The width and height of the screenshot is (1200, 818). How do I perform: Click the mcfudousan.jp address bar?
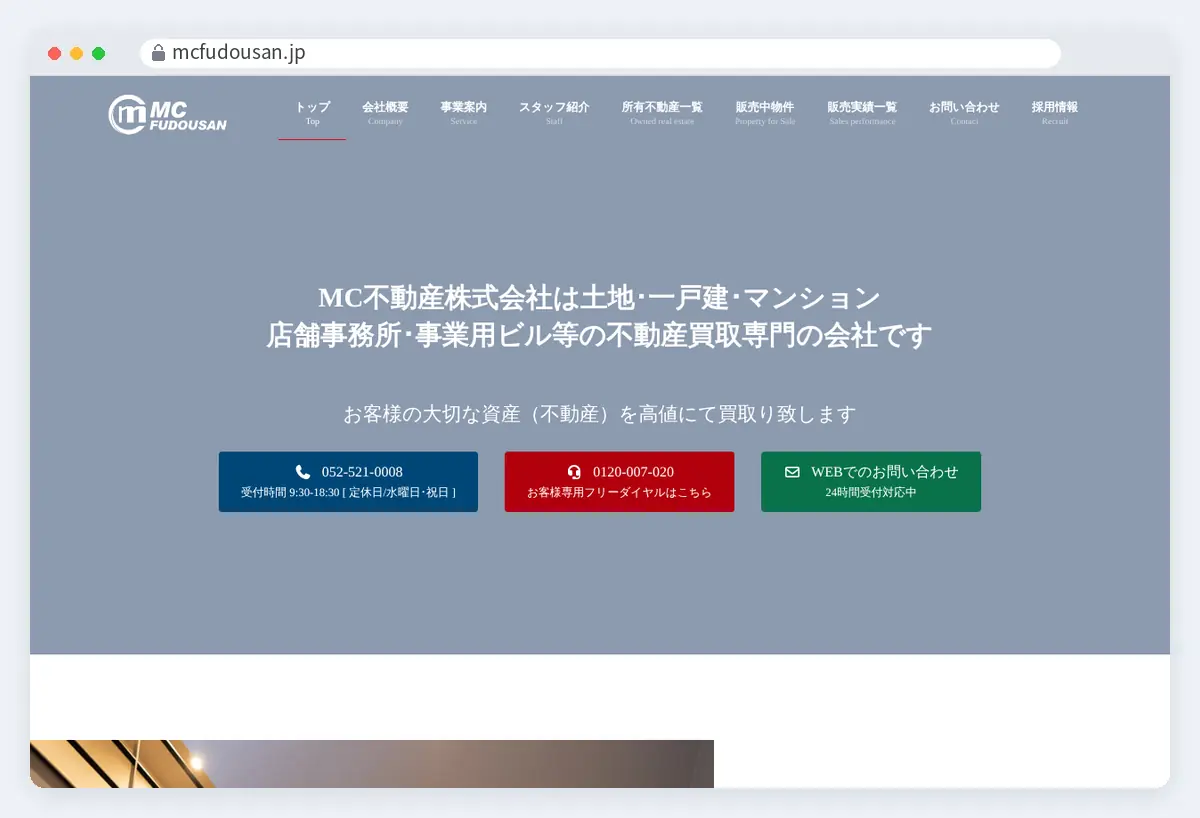(x=600, y=53)
